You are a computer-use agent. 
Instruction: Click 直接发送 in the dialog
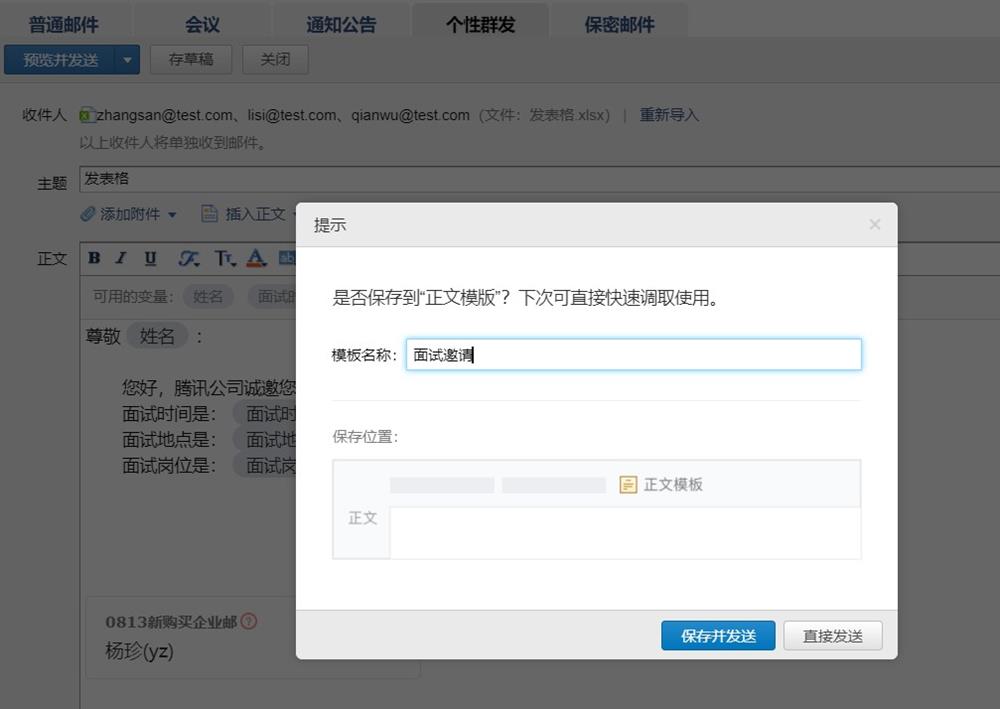point(833,636)
